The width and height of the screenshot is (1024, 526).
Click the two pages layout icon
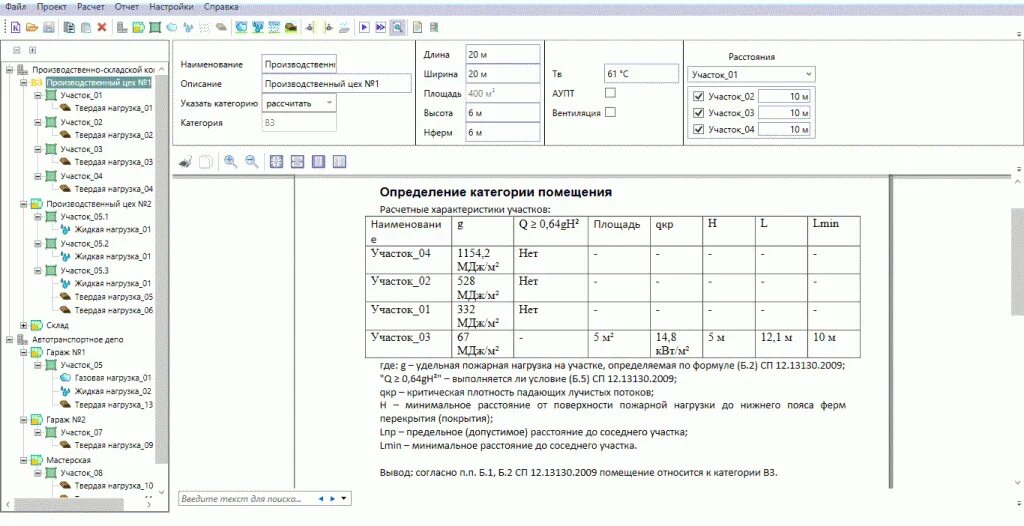coord(339,161)
